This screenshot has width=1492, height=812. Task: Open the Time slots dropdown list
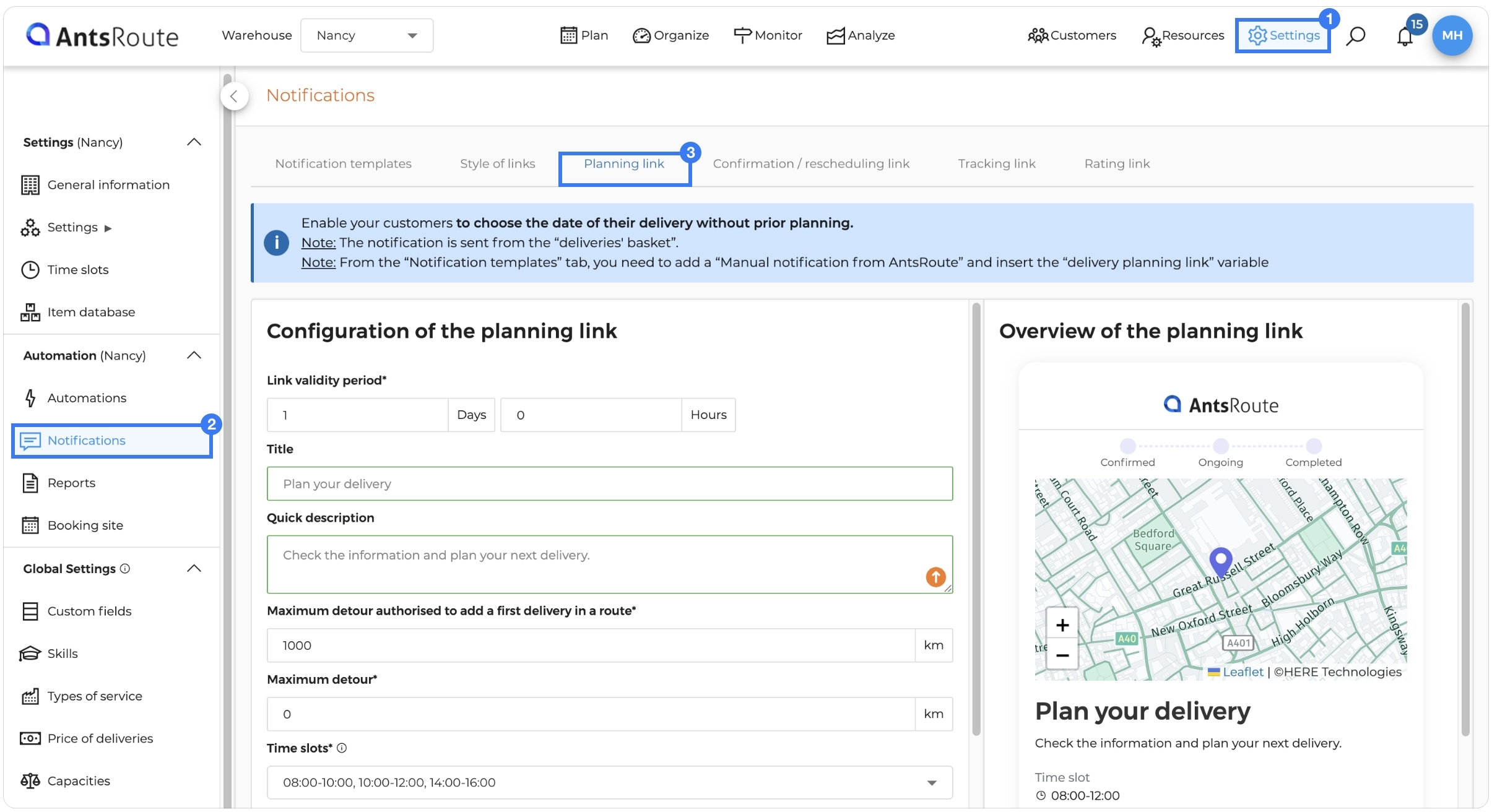(609, 782)
